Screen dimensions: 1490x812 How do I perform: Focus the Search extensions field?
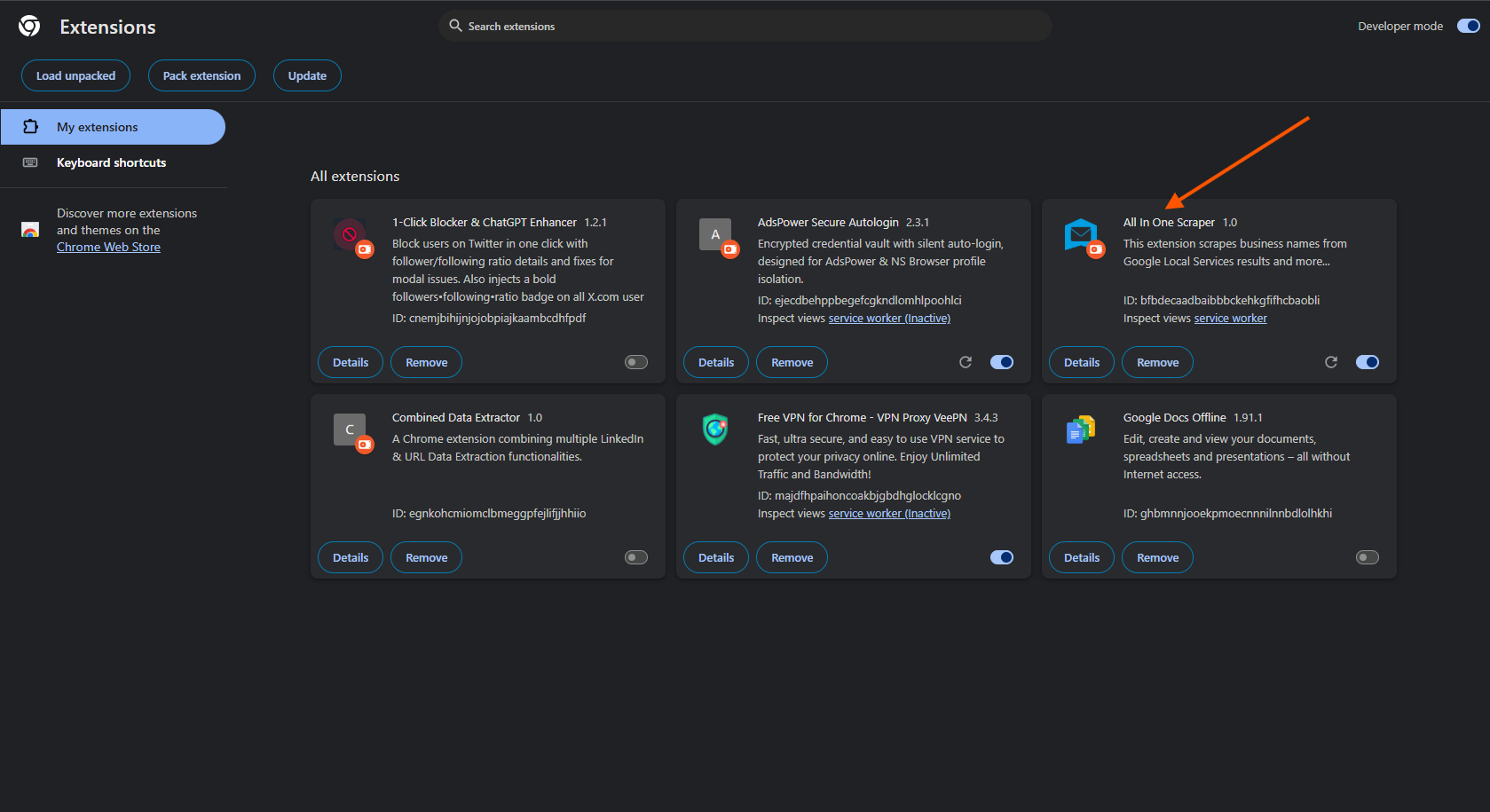point(745,26)
